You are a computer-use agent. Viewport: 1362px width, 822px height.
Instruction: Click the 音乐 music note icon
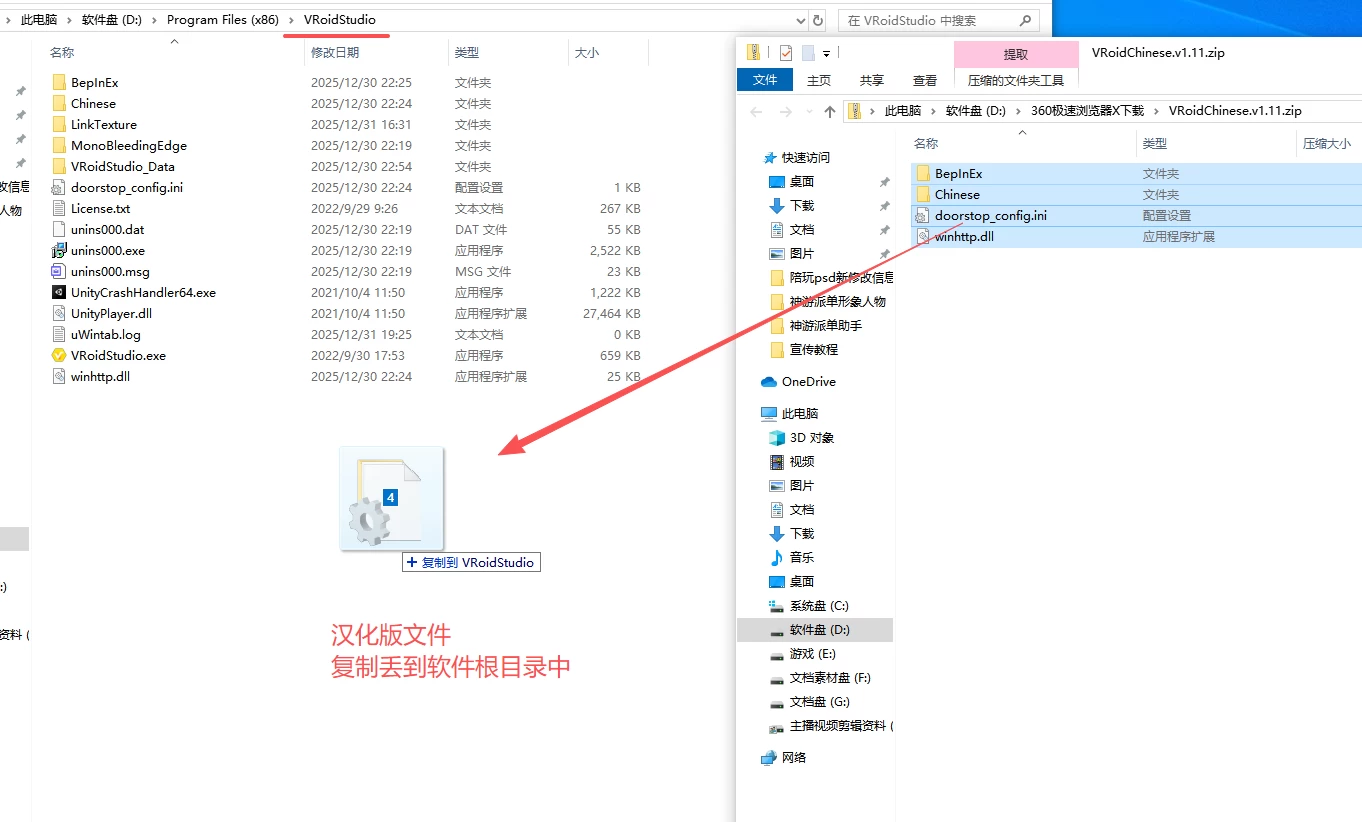coord(777,558)
